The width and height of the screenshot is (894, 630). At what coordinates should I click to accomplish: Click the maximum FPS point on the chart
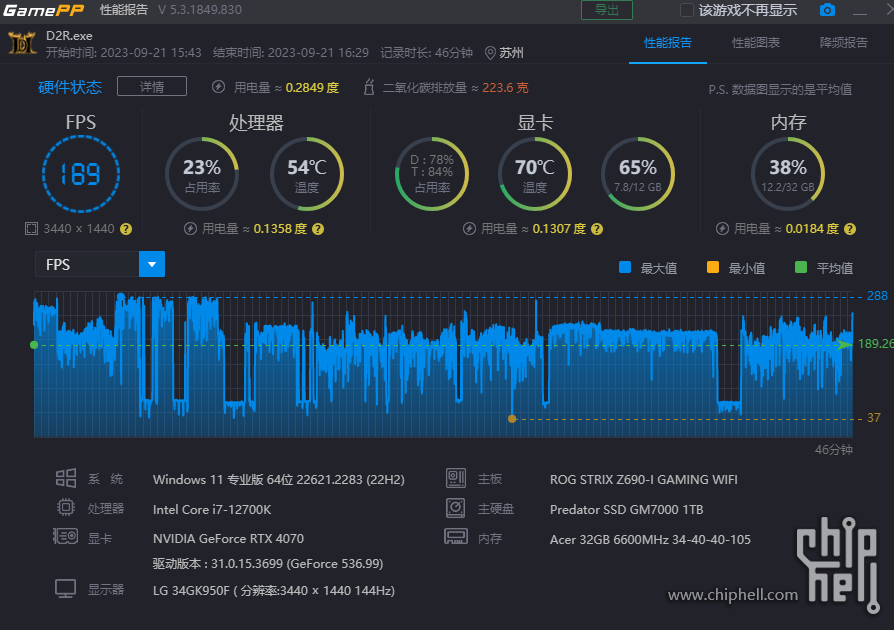(120, 296)
